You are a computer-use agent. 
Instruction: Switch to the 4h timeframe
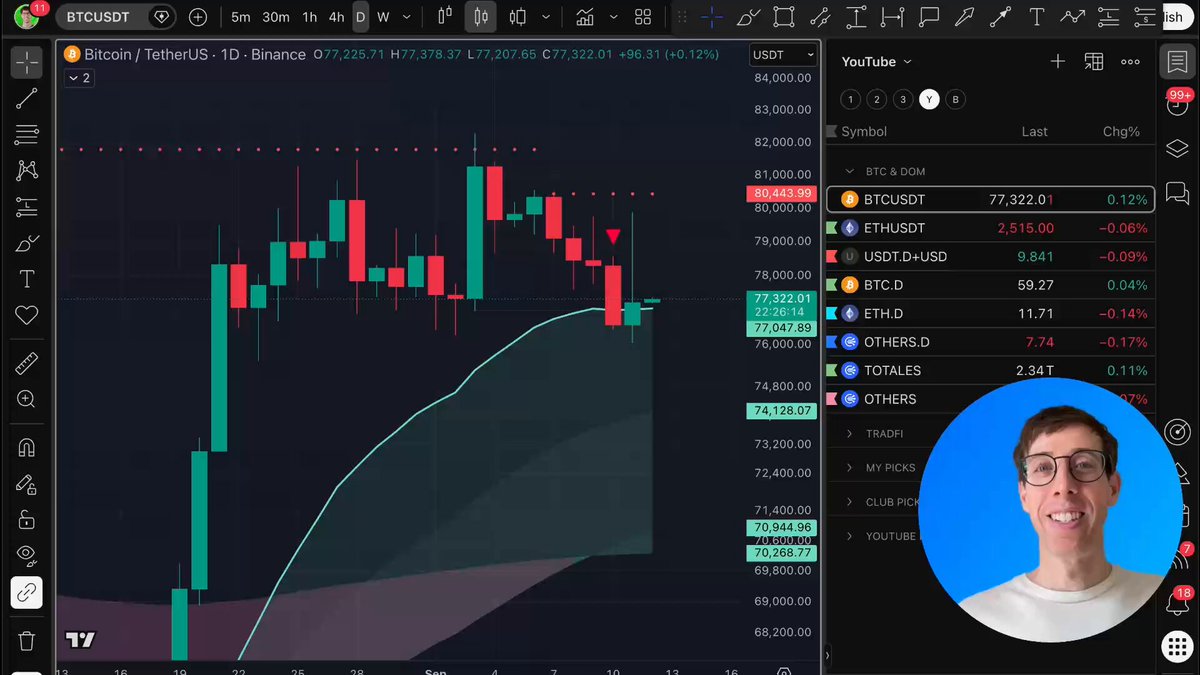pos(336,17)
